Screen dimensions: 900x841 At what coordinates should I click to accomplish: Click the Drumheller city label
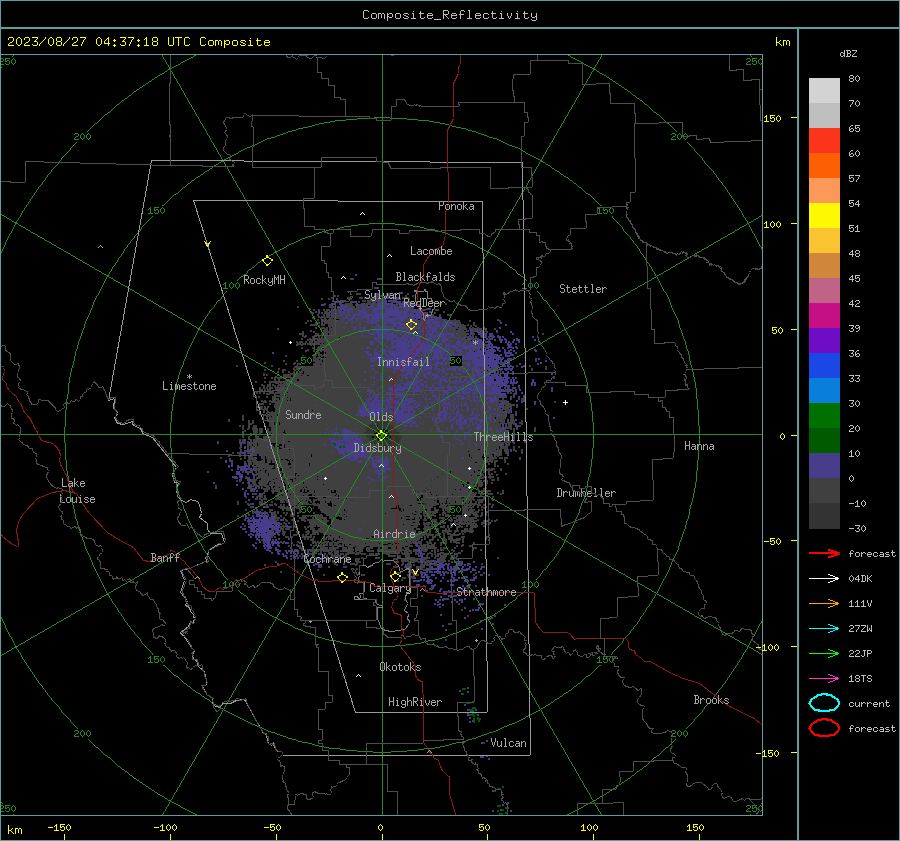click(586, 493)
